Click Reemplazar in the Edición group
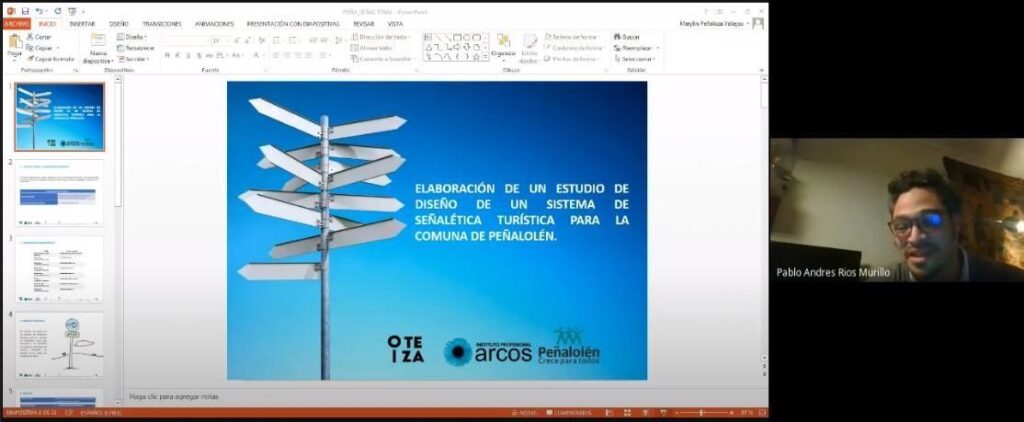This screenshot has width=1024, height=422. pos(633,47)
